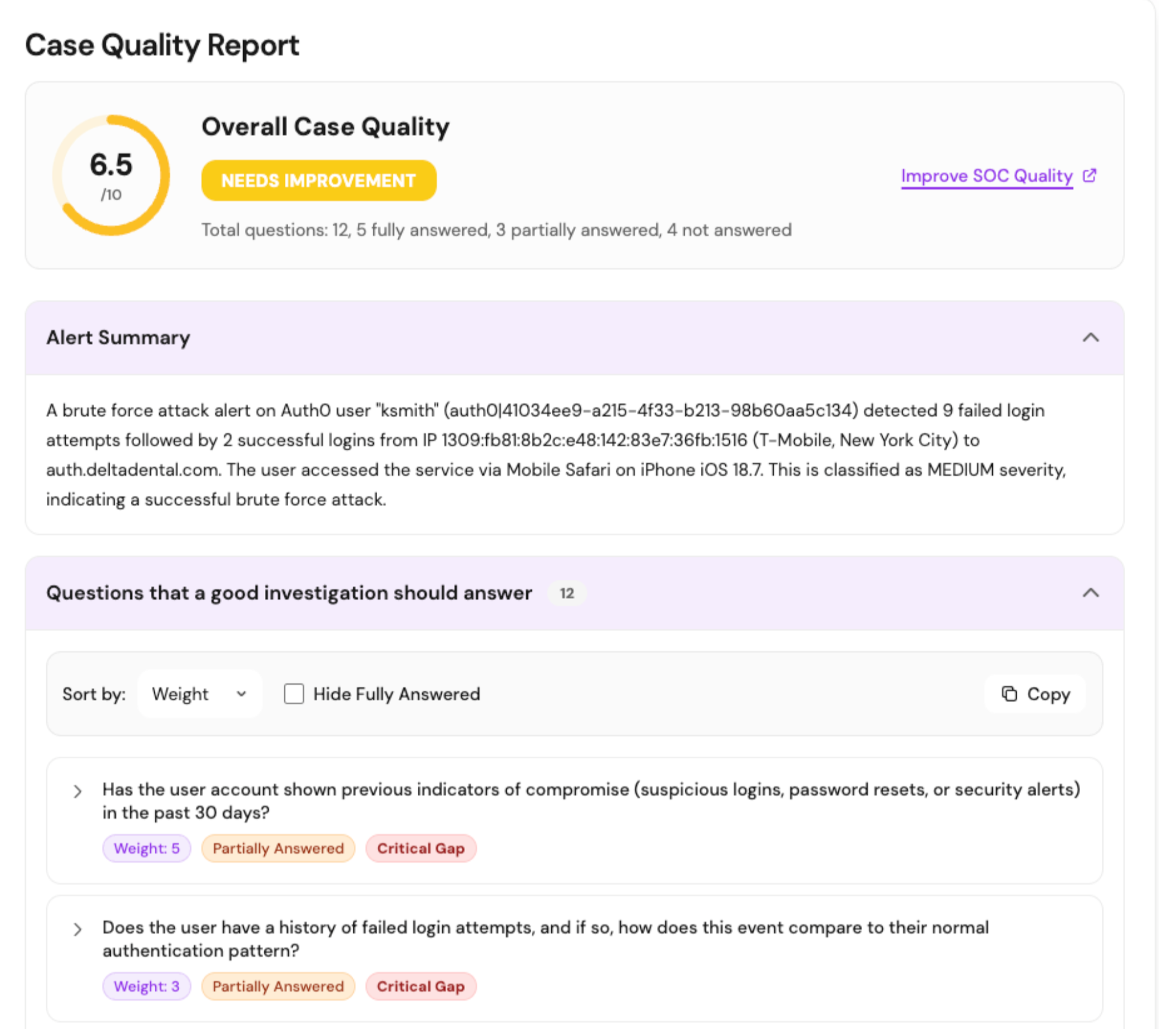Click Partially Answered tag on the first question
Image resolution: width=1176 pixels, height=1029 pixels.
(x=278, y=848)
